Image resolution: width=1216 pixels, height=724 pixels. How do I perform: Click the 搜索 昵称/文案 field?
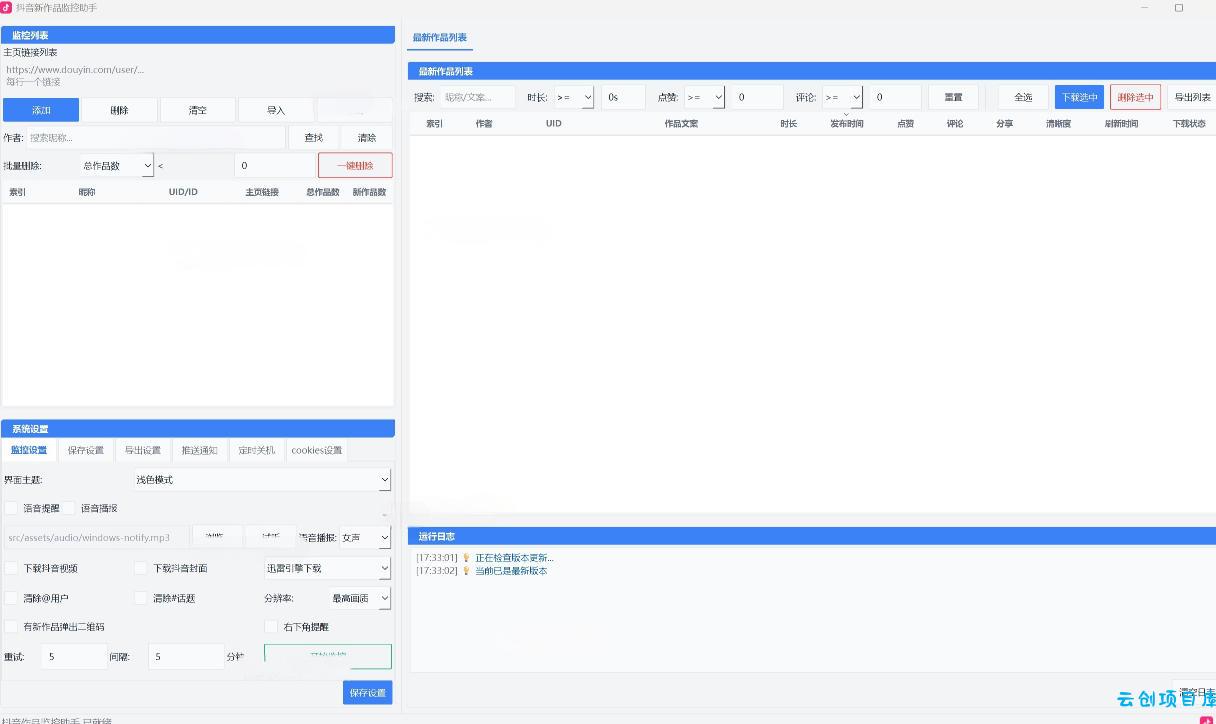pyautogui.click(x=478, y=97)
